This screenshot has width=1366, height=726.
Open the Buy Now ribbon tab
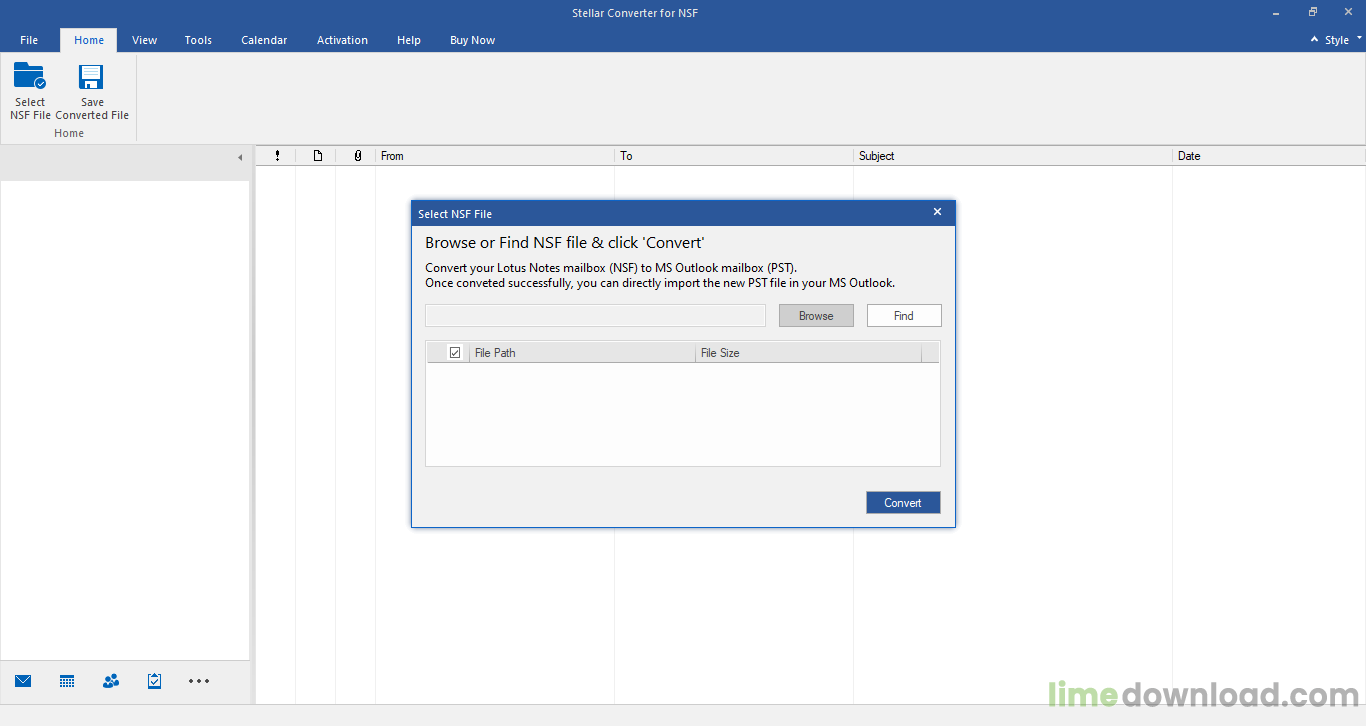coord(472,40)
